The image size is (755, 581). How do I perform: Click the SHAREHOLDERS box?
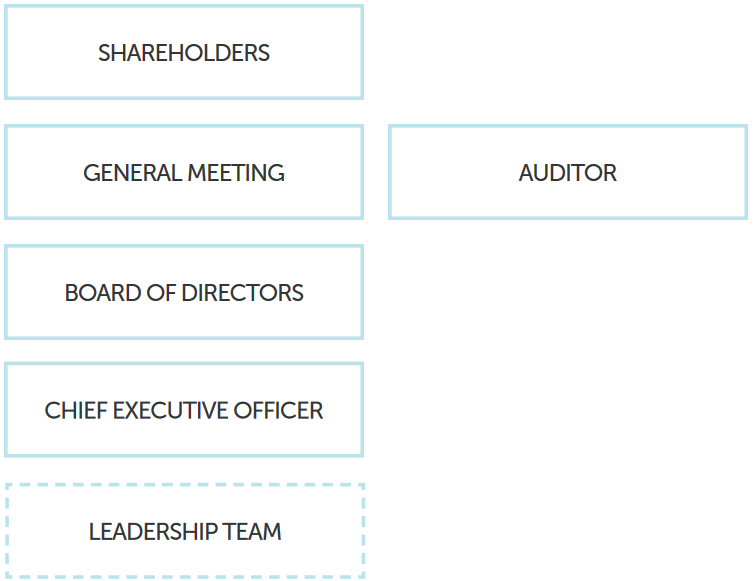pyautogui.click(x=184, y=52)
